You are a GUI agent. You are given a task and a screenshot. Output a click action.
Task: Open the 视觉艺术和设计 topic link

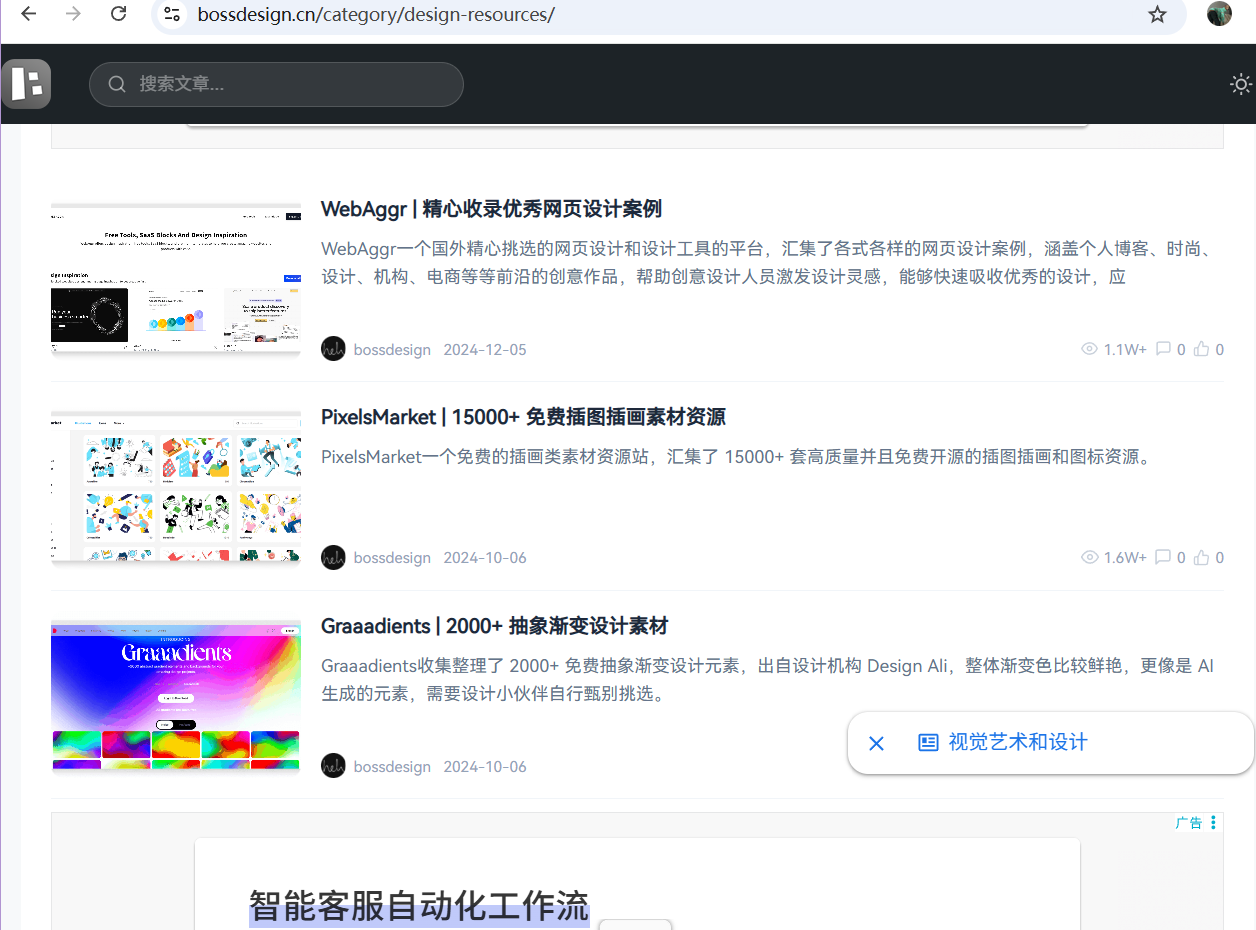(1017, 742)
